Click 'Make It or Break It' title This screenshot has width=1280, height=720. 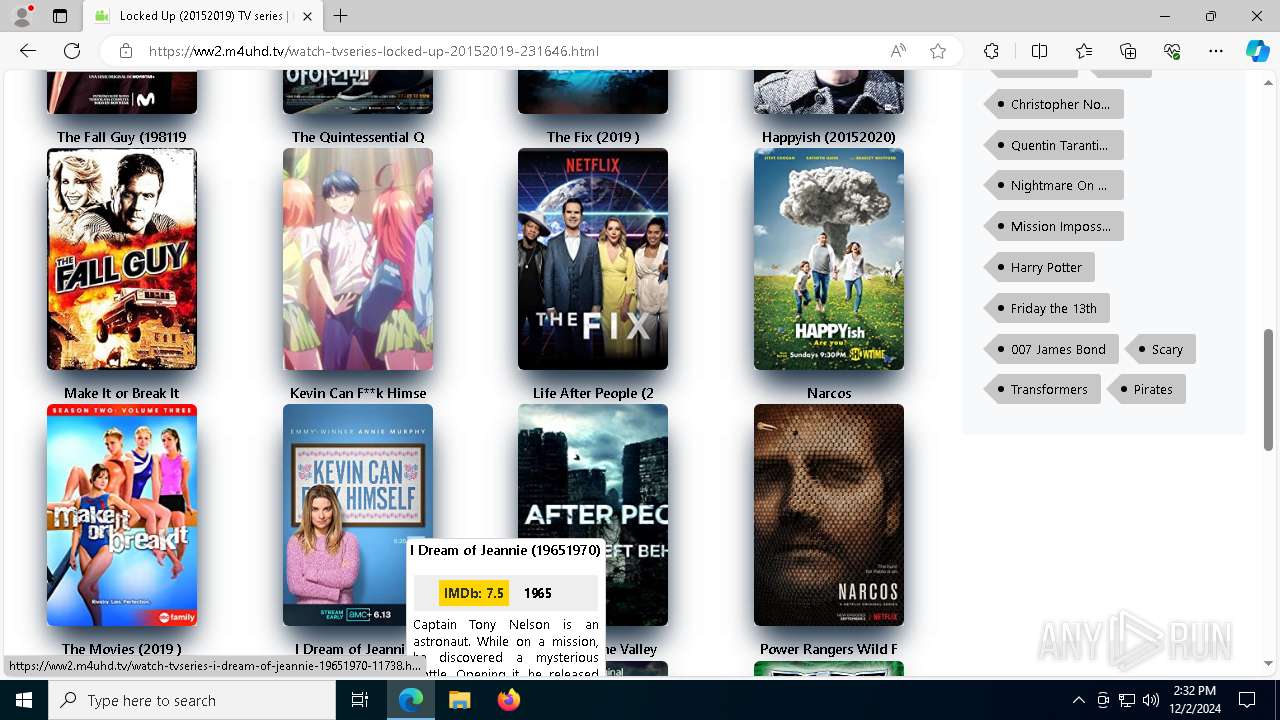[x=122, y=393]
